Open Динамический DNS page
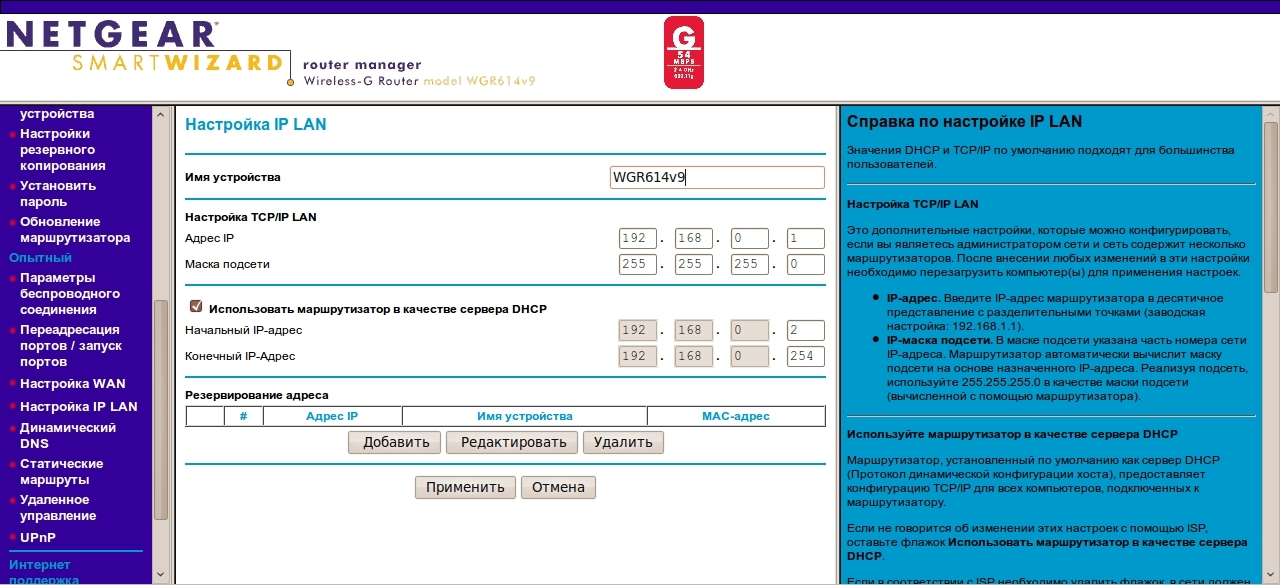This screenshot has width=1280, height=585. click(68, 436)
